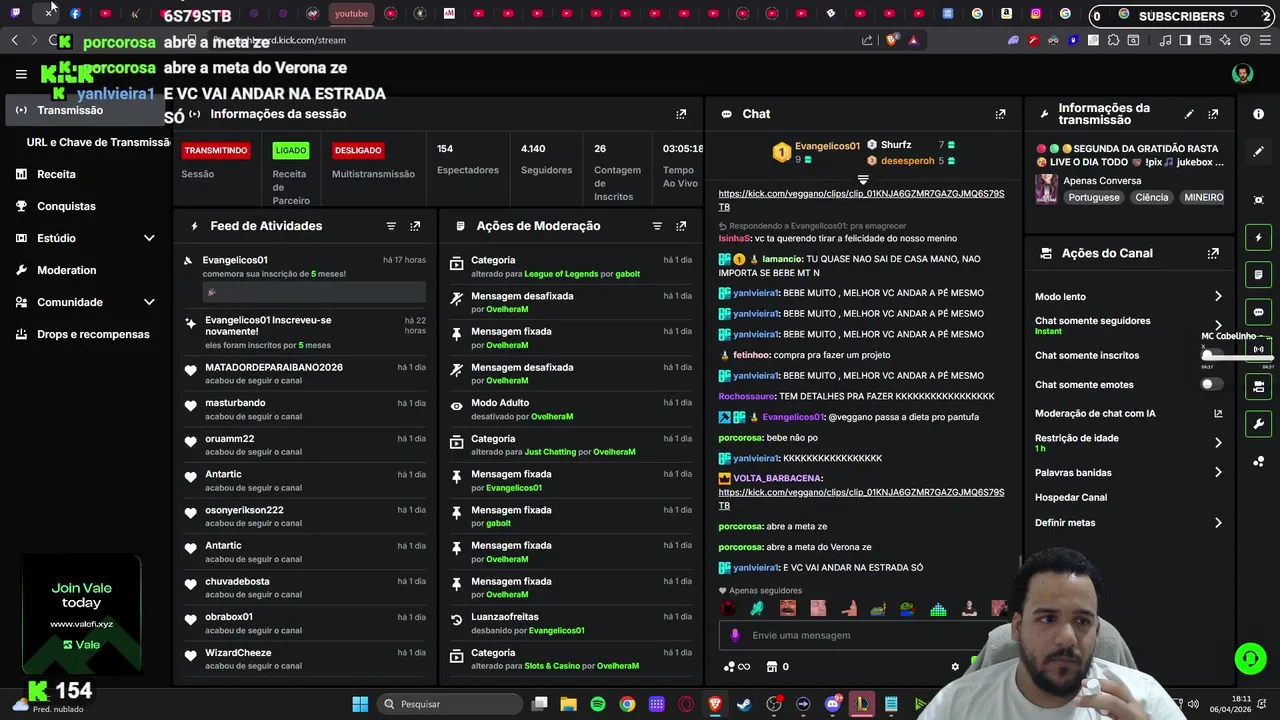Click the purple microphone in chat input

pos(735,635)
